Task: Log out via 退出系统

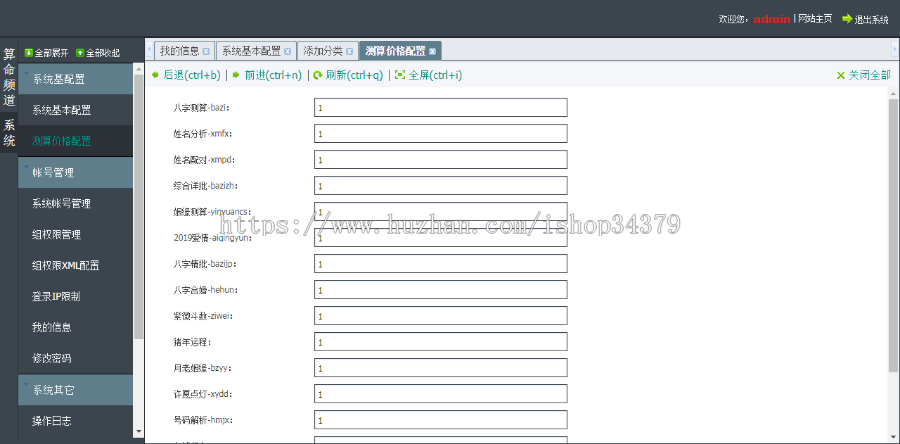Action: 864,19
